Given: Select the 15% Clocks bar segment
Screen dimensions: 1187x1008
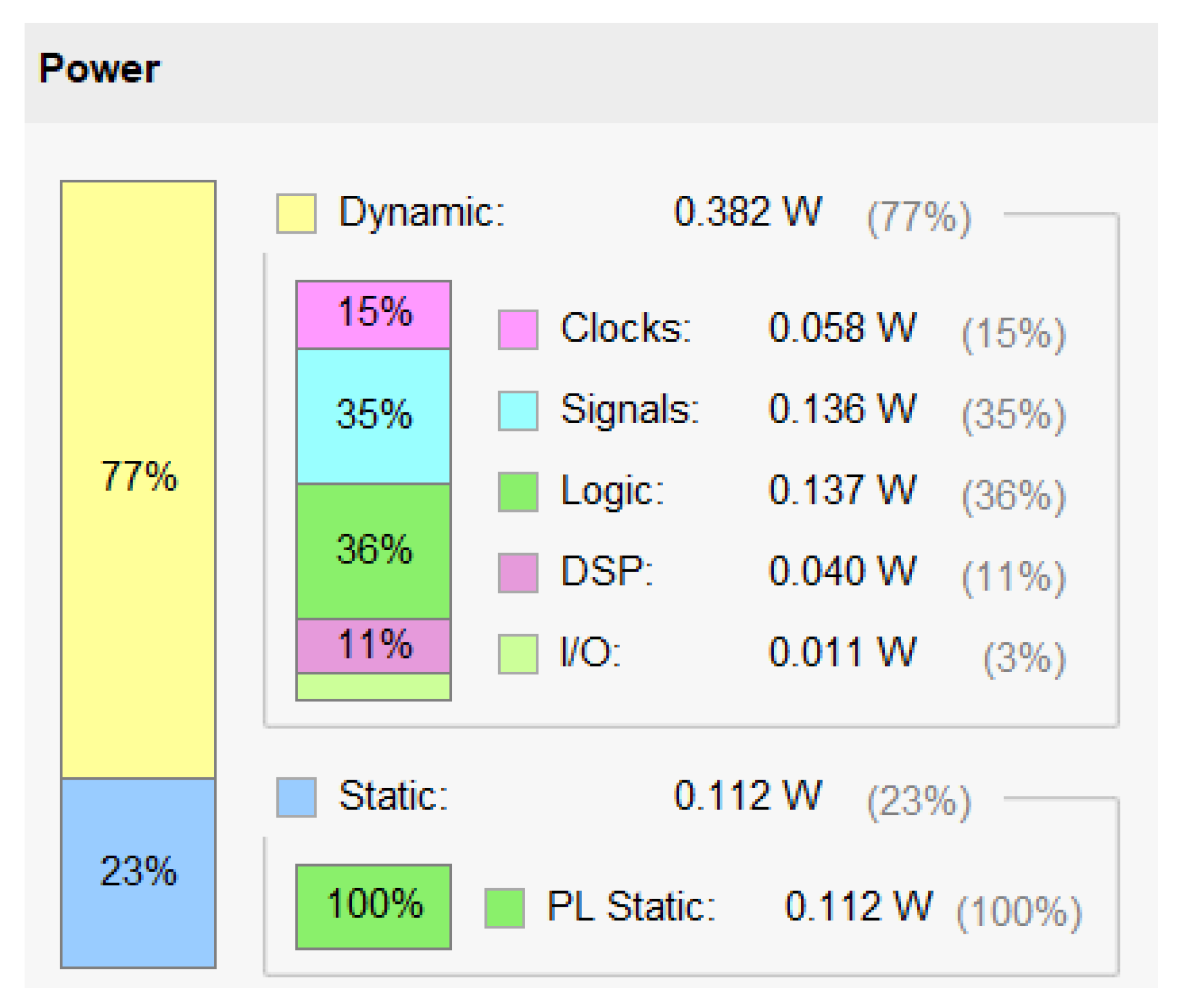Looking at the screenshot, I should tap(373, 315).
